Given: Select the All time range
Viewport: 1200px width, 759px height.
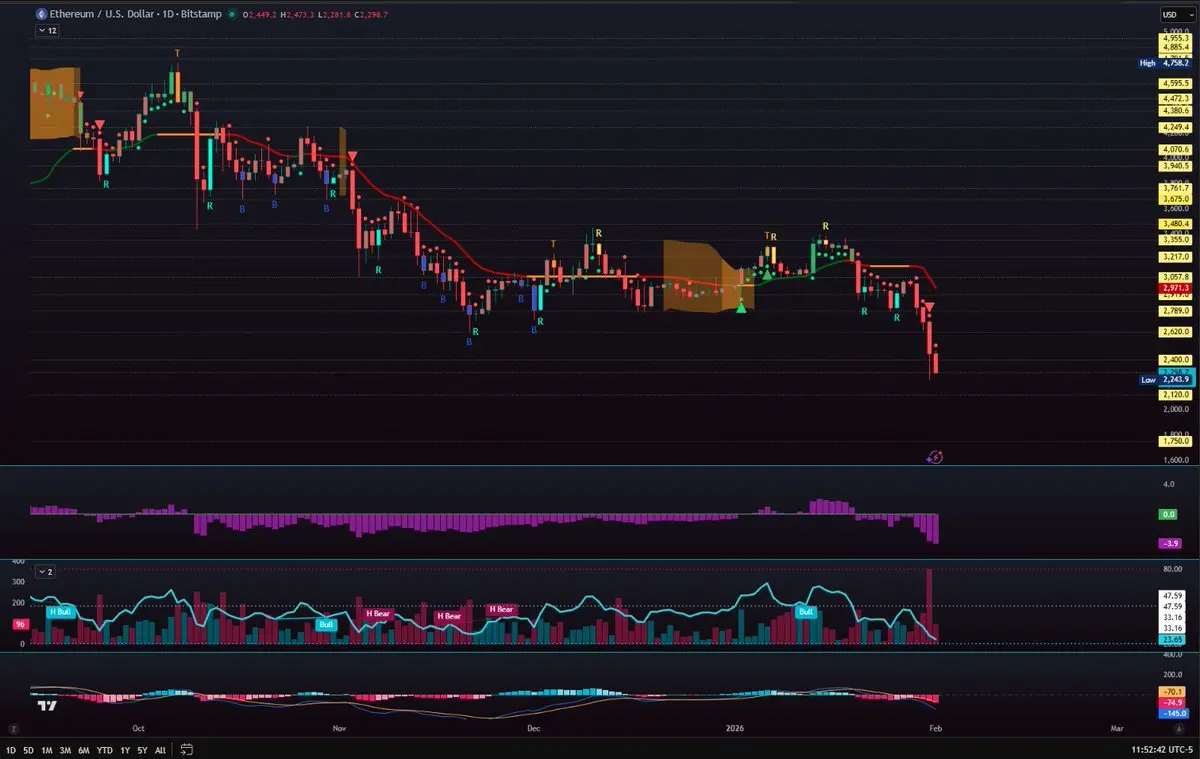Looking at the screenshot, I should tap(160, 749).
